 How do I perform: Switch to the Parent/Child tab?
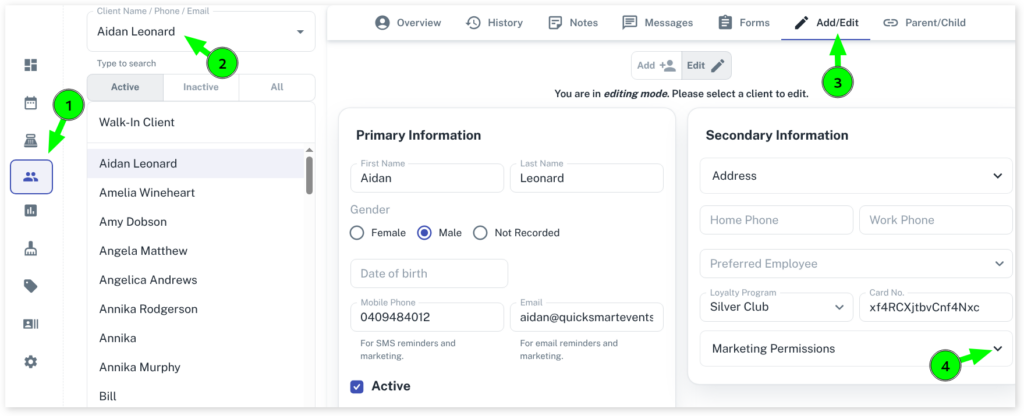[923, 22]
